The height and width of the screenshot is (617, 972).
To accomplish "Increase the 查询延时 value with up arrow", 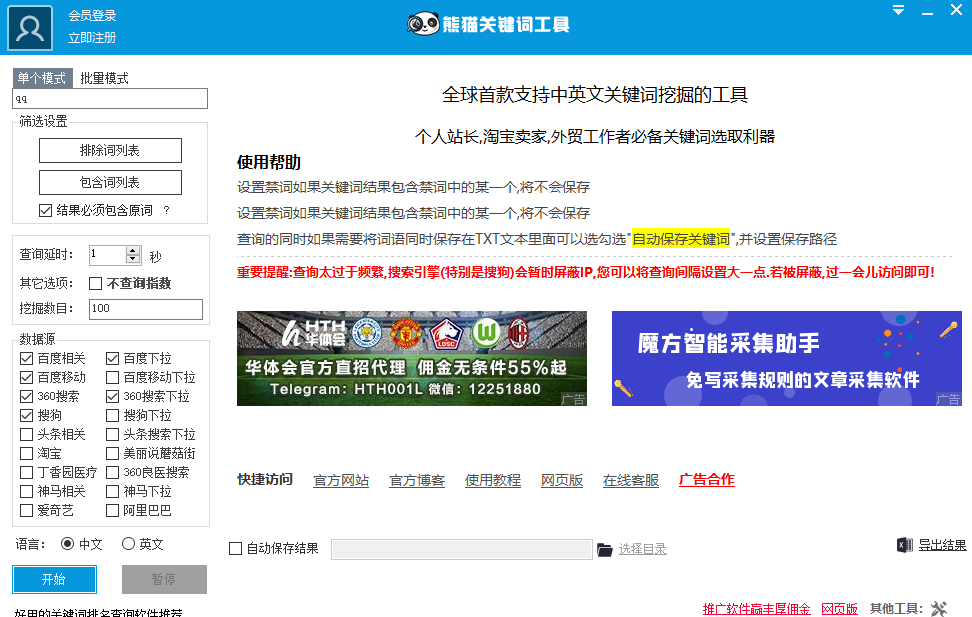I will pyautogui.click(x=133, y=251).
